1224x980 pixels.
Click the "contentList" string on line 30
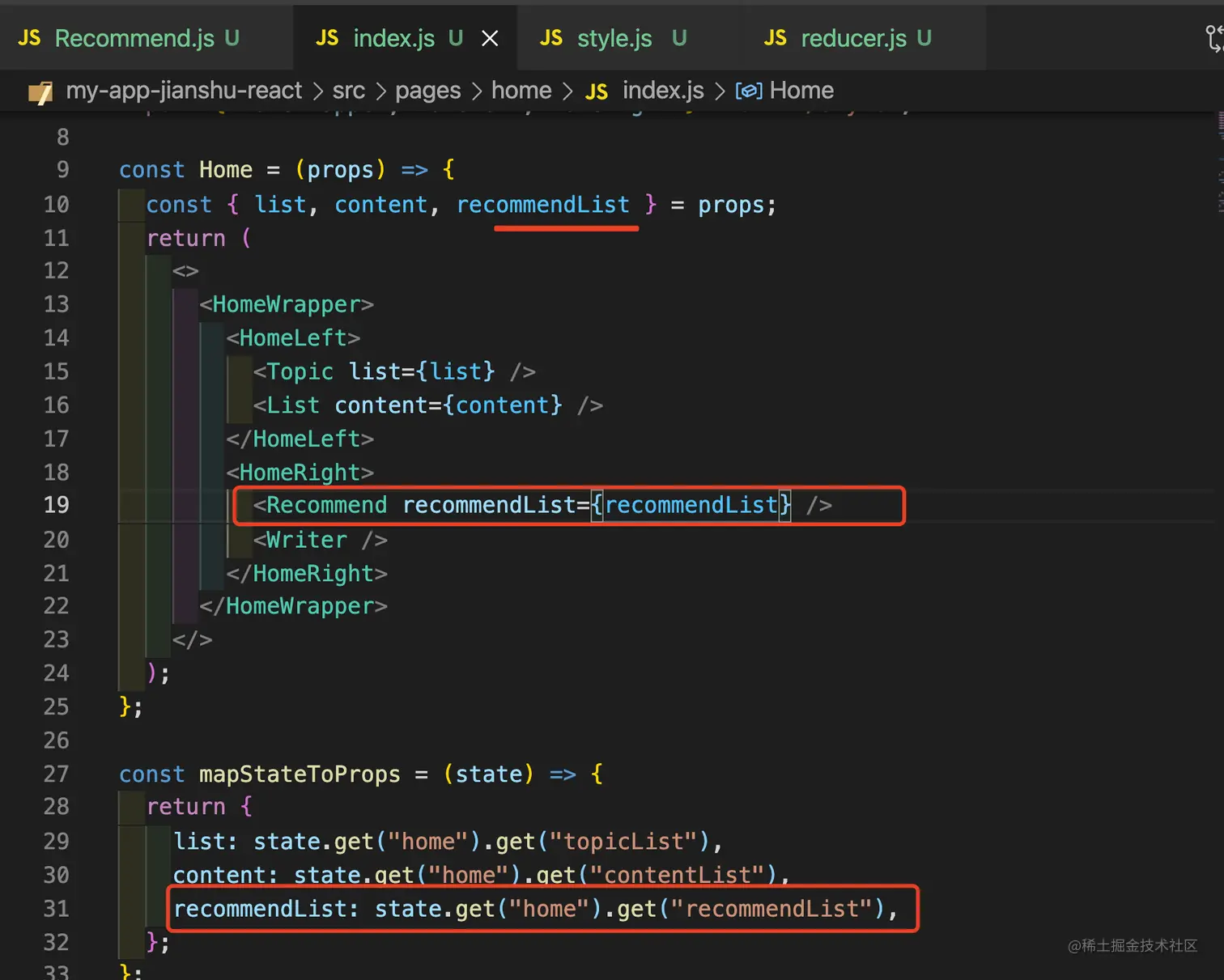coord(678,876)
